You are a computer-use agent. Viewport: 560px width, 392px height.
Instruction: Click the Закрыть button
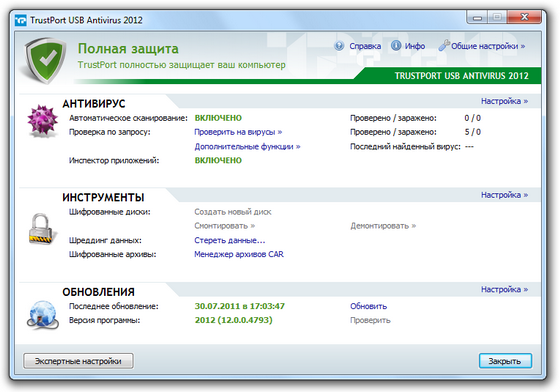(505, 361)
